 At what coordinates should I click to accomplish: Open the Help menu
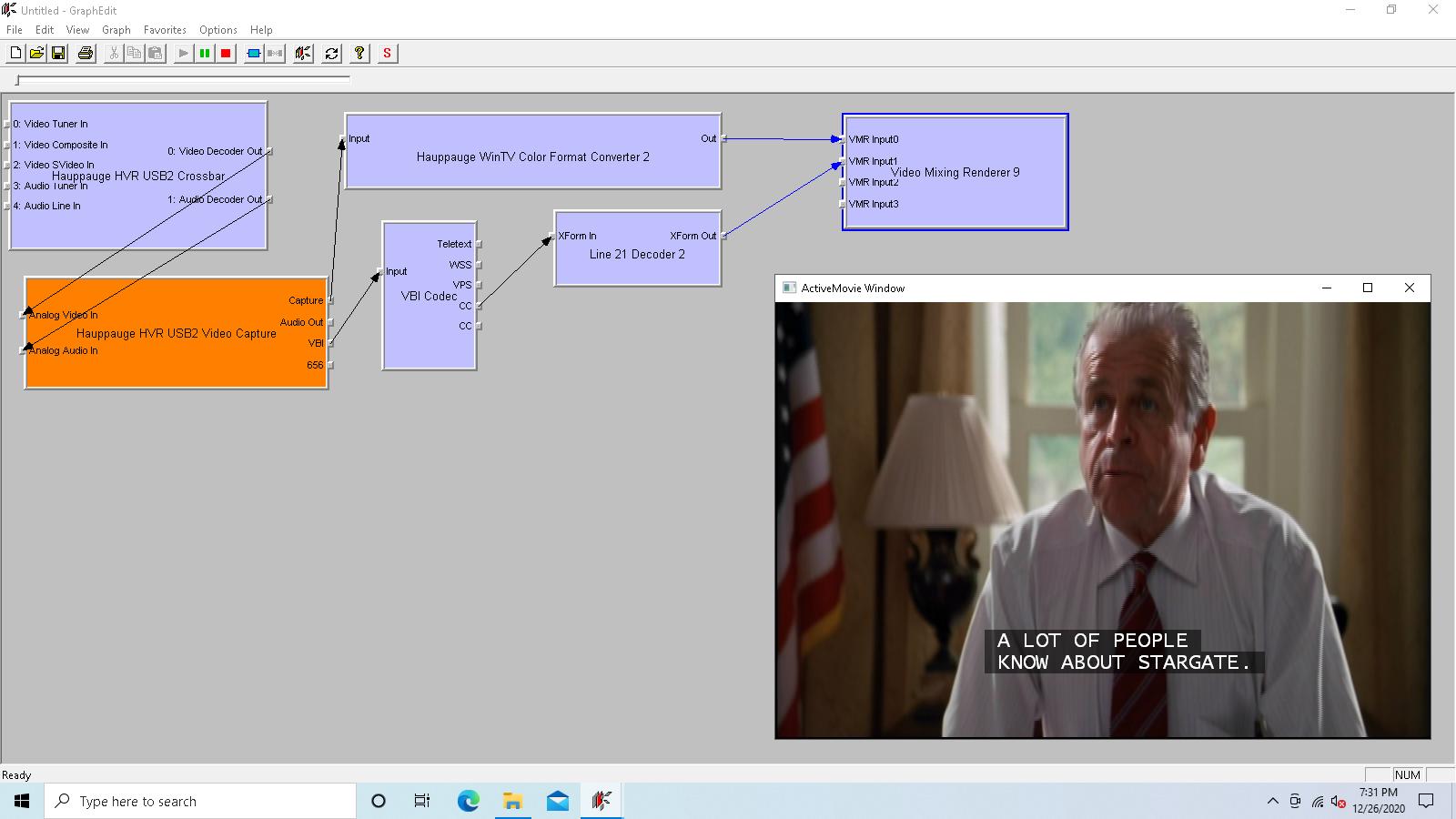point(261,30)
